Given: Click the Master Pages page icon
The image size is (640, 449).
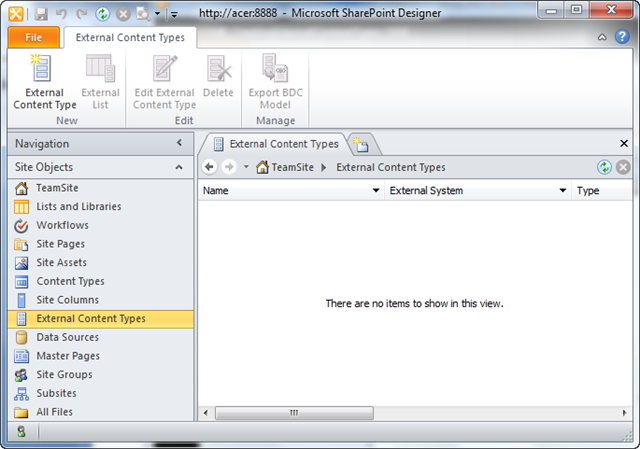Looking at the screenshot, I should 21,356.
